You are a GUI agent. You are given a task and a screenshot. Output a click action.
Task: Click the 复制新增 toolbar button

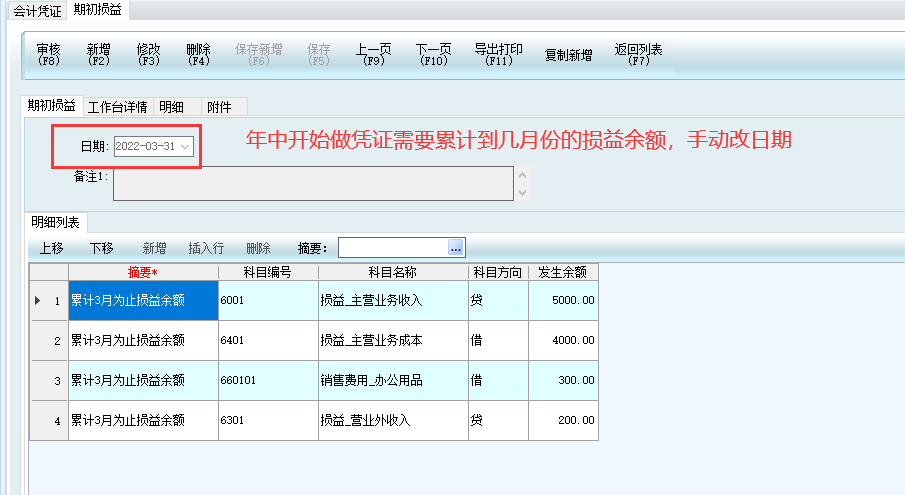pos(568,55)
